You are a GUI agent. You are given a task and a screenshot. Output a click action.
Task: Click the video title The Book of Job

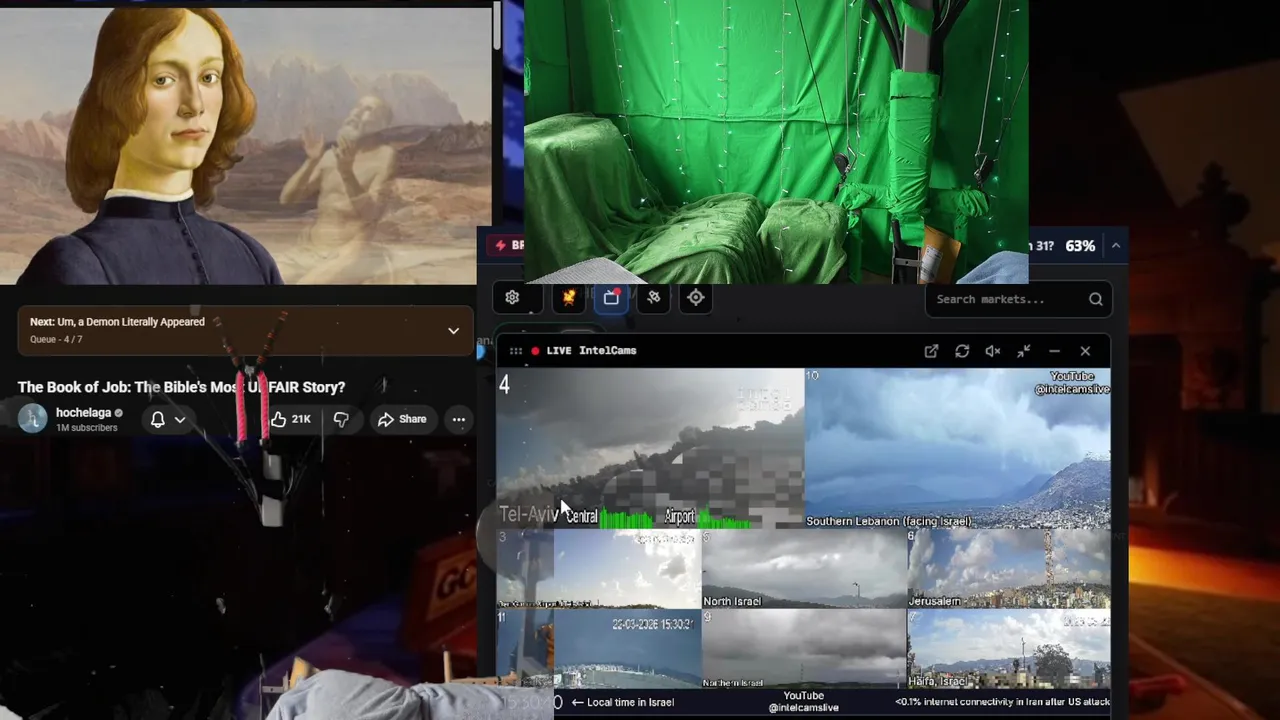click(x=181, y=387)
